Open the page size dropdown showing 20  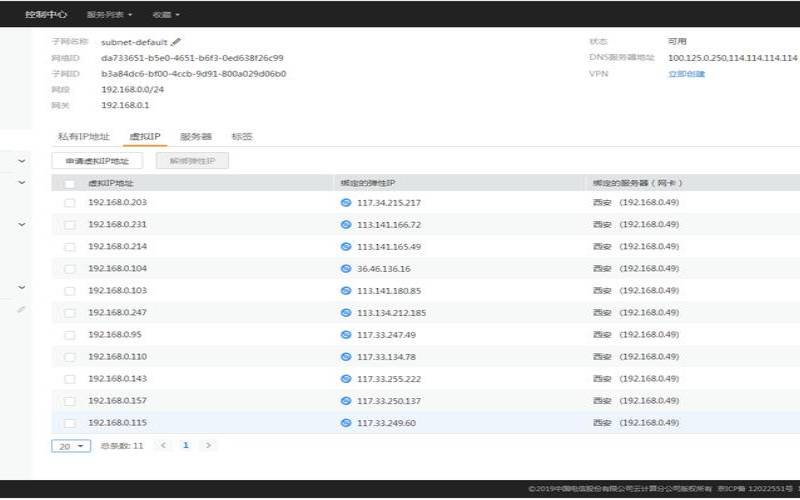point(71,446)
